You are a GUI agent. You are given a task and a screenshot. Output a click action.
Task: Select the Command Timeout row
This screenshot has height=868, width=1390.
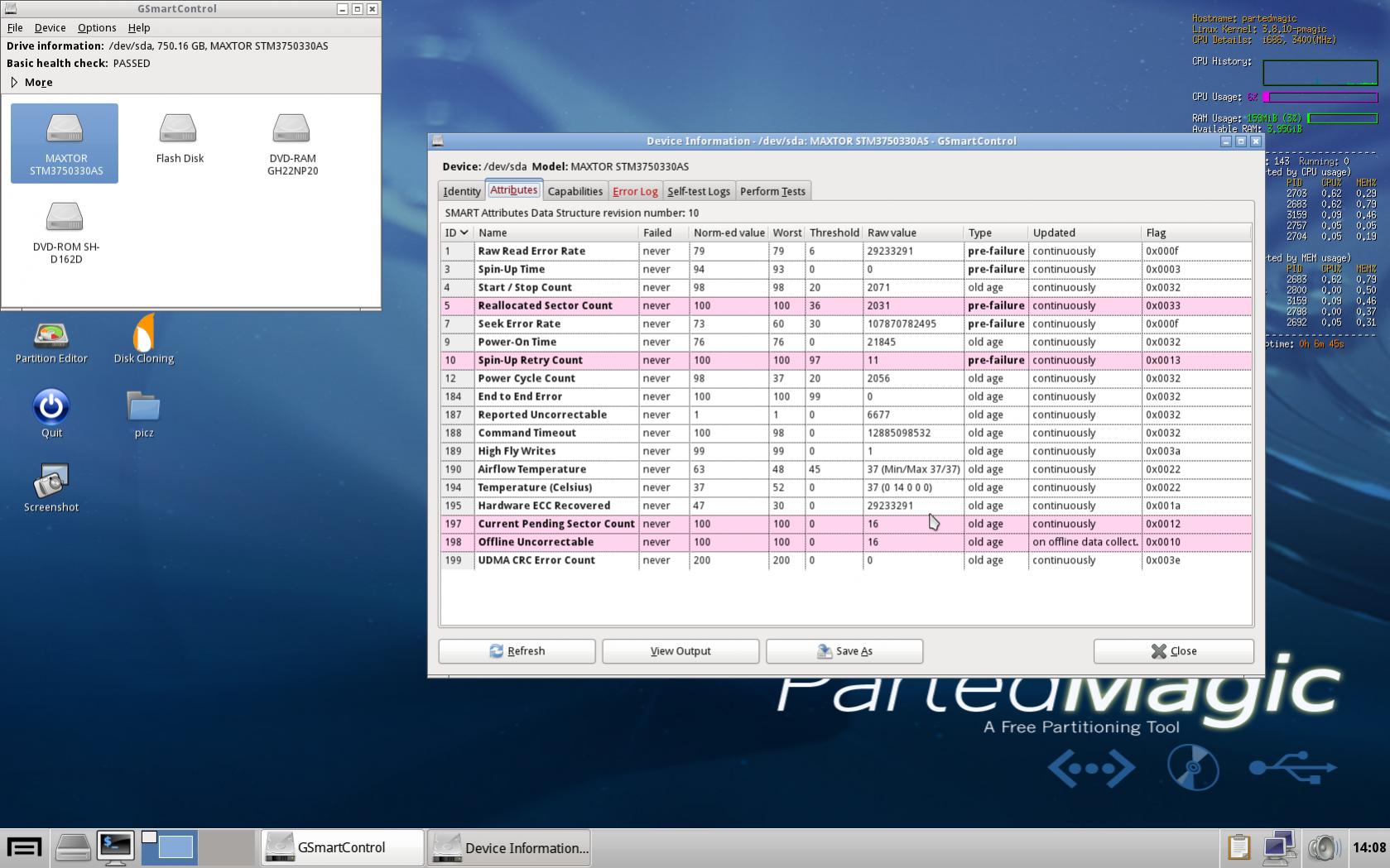[x=846, y=433]
